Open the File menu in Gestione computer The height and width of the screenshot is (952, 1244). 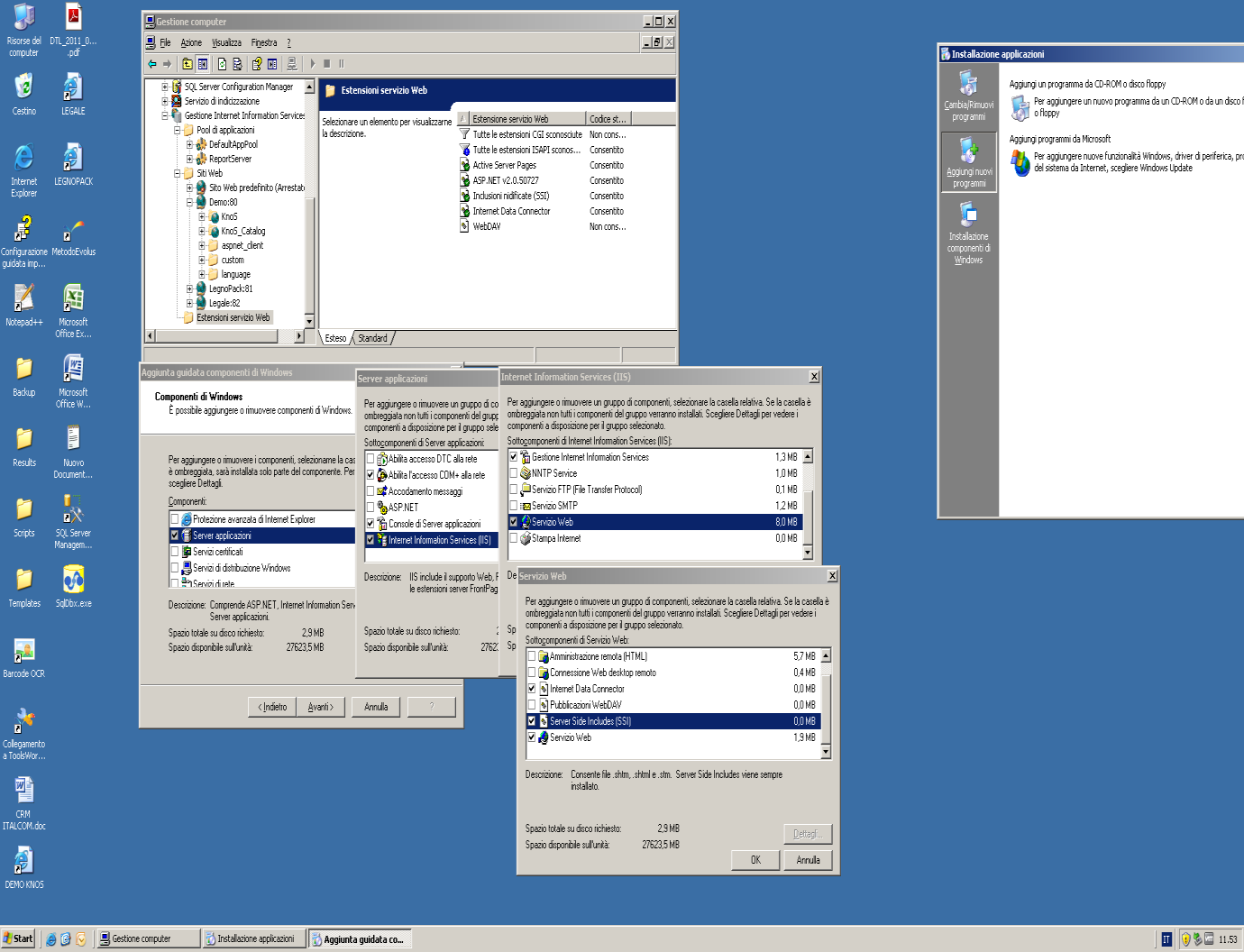click(165, 42)
